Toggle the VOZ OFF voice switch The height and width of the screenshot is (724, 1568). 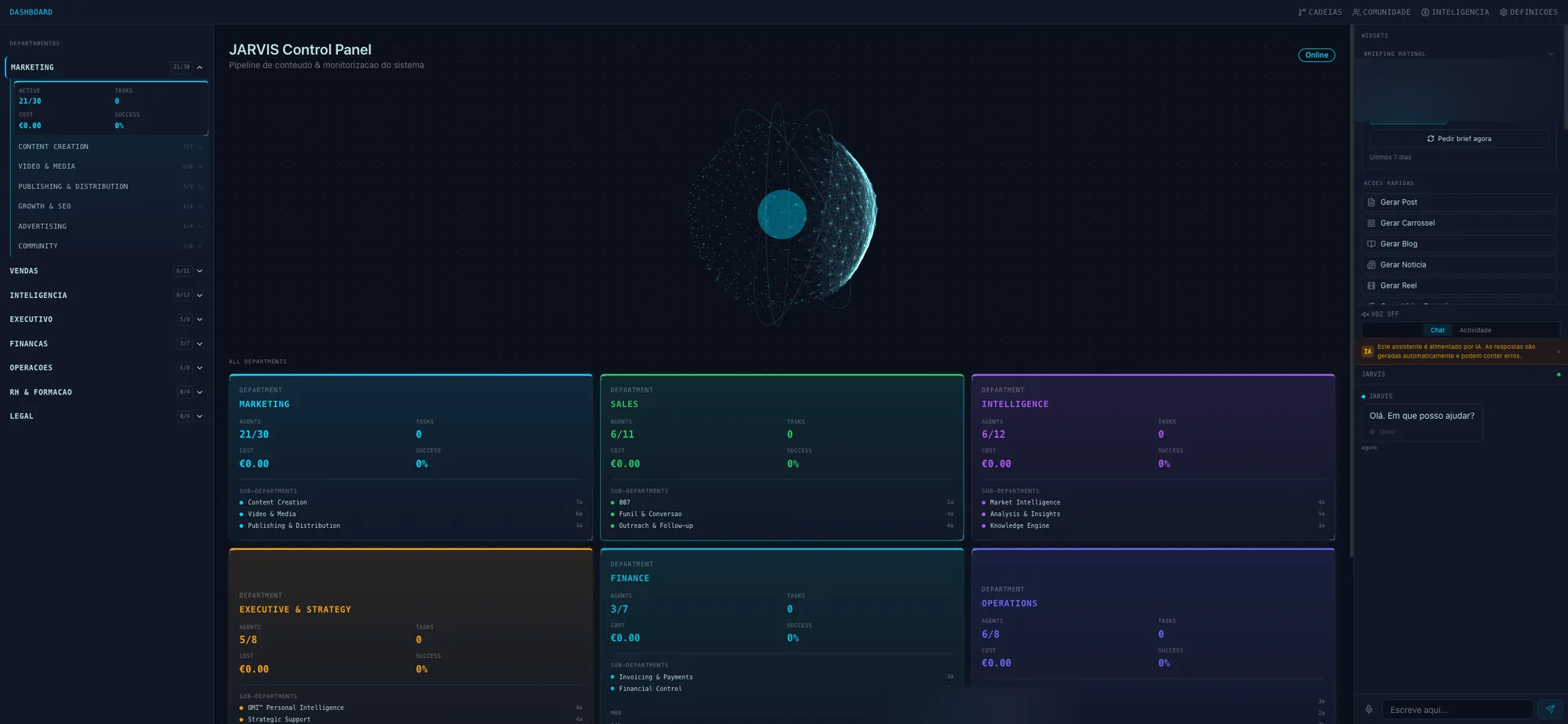pos(1381,314)
